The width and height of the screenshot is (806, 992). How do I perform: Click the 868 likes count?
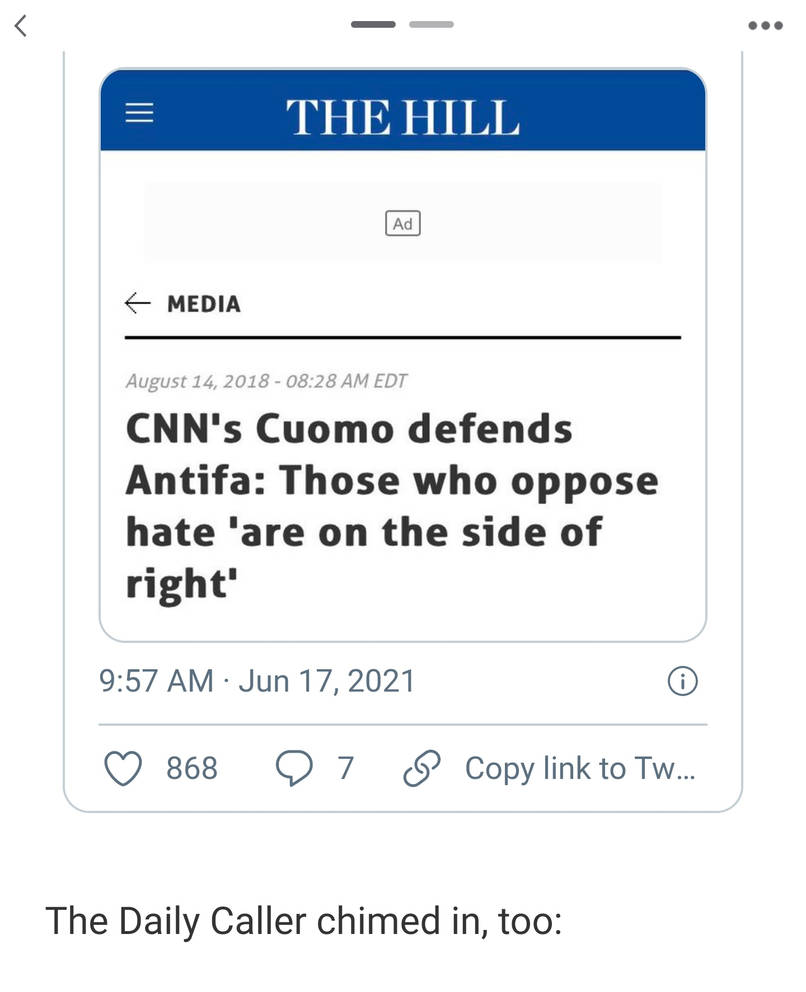pos(192,768)
